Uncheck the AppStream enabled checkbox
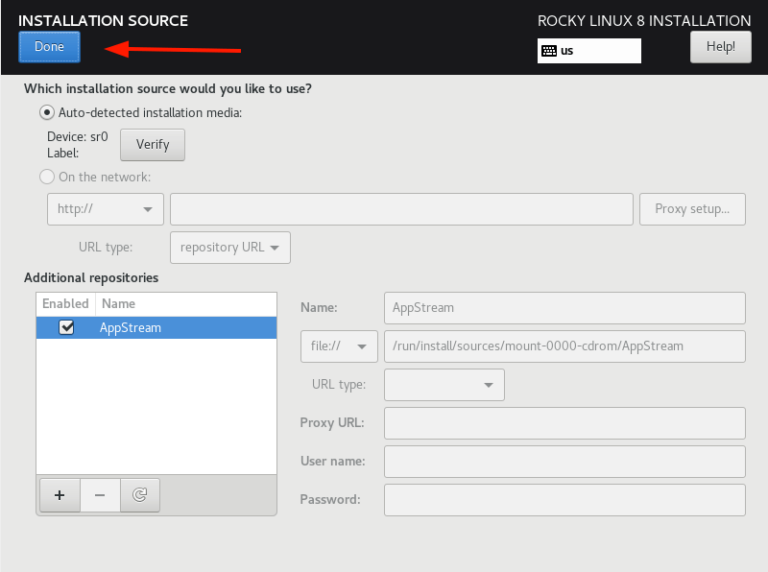The width and height of the screenshot is (768, 572). [x=66, y=328]
